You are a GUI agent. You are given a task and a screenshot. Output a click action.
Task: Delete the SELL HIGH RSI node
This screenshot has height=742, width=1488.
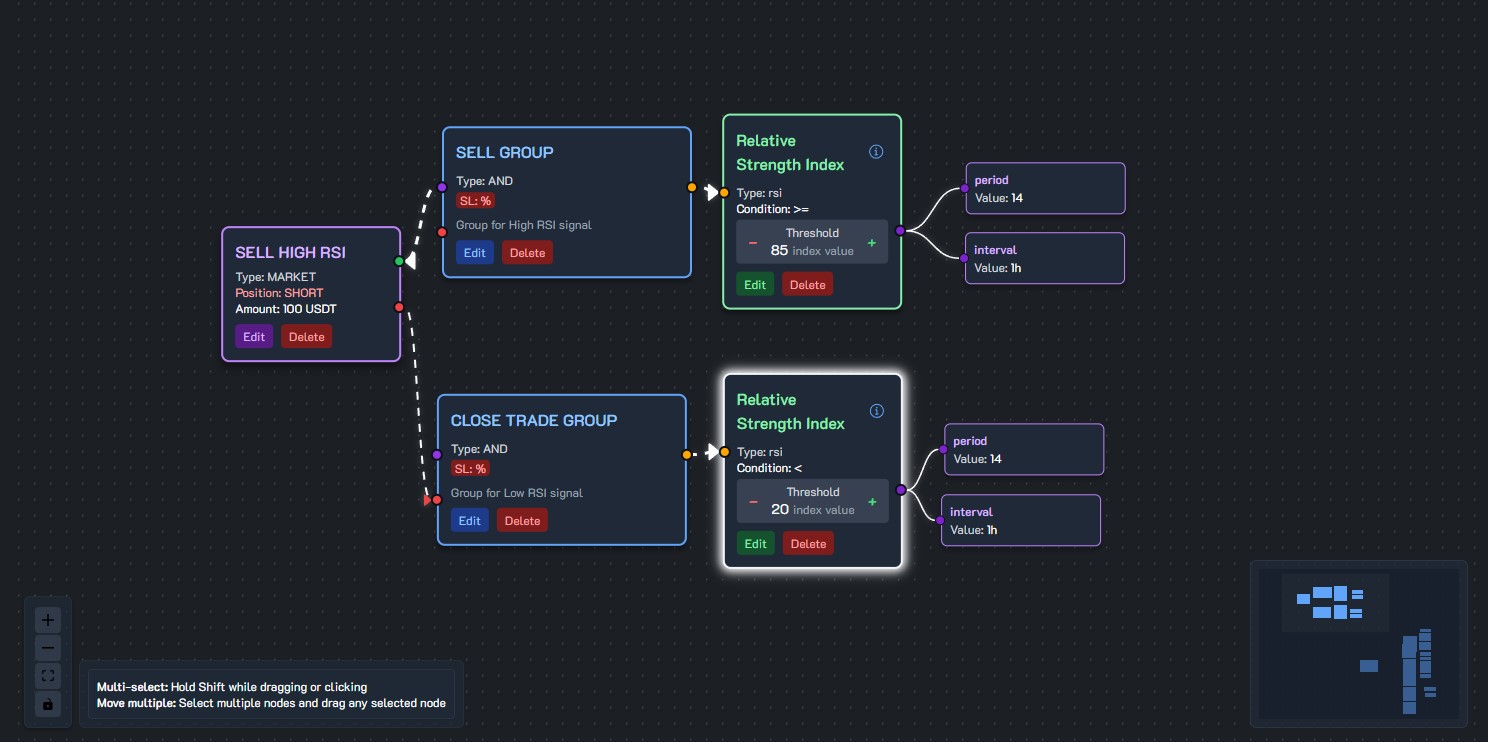(x=306, y=336)
